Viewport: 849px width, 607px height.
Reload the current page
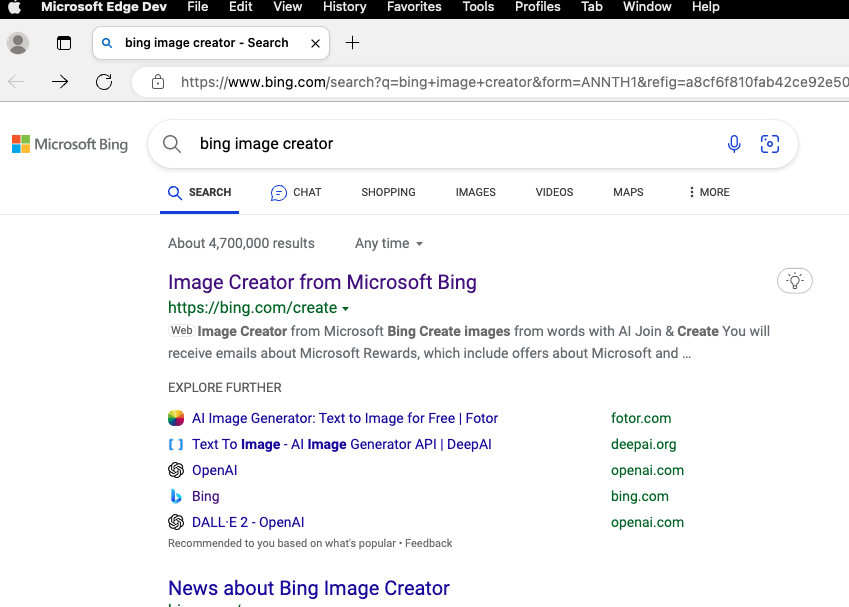[x=104, y=82]
